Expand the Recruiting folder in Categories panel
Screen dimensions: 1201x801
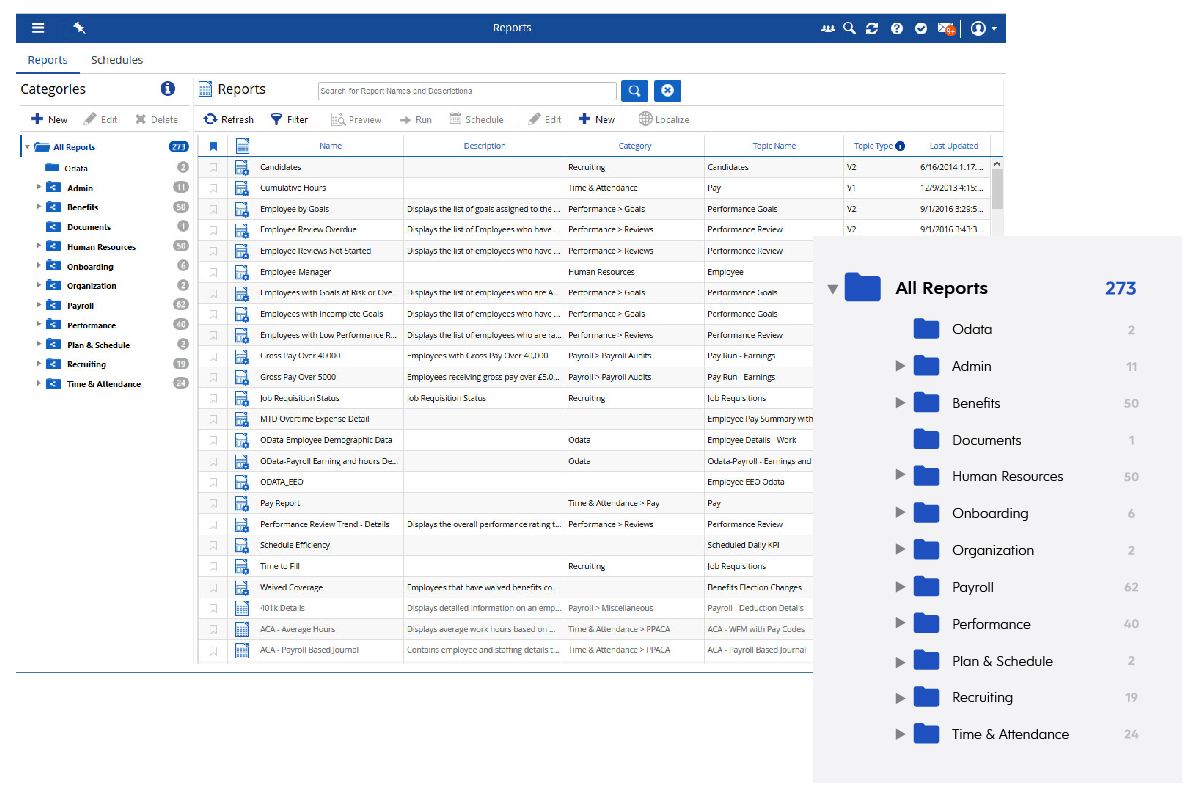pyautogui.click(x=39, y=365)
